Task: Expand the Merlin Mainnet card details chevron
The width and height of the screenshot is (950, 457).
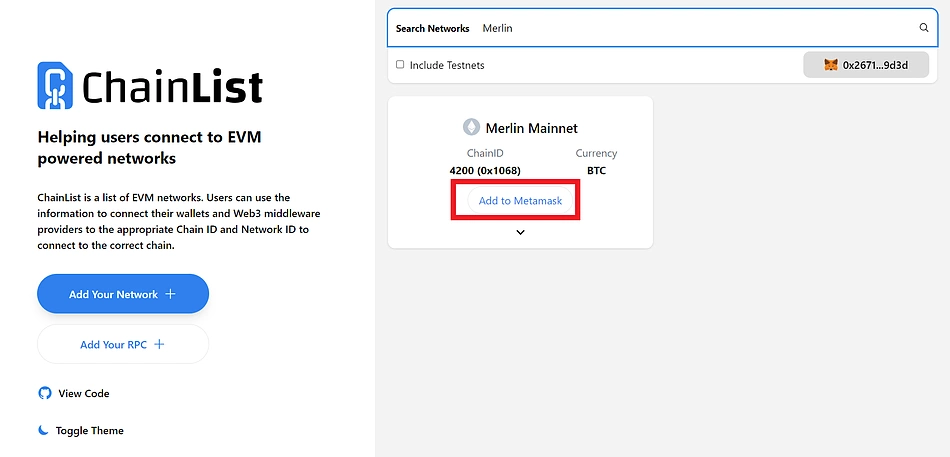Action: 520,232
